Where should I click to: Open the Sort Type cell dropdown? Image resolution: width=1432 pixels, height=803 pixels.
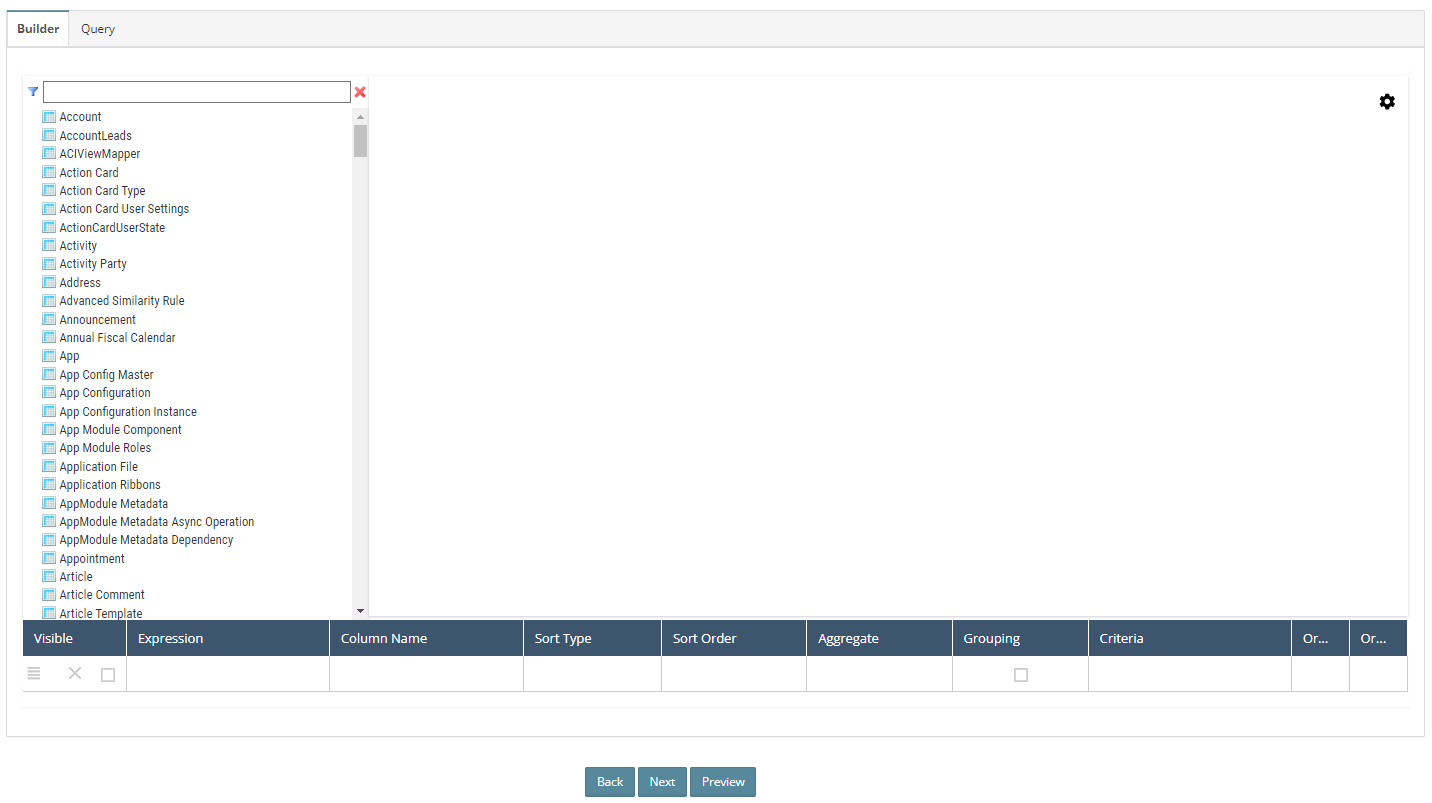pyautogui.click(x=593, y=674)
